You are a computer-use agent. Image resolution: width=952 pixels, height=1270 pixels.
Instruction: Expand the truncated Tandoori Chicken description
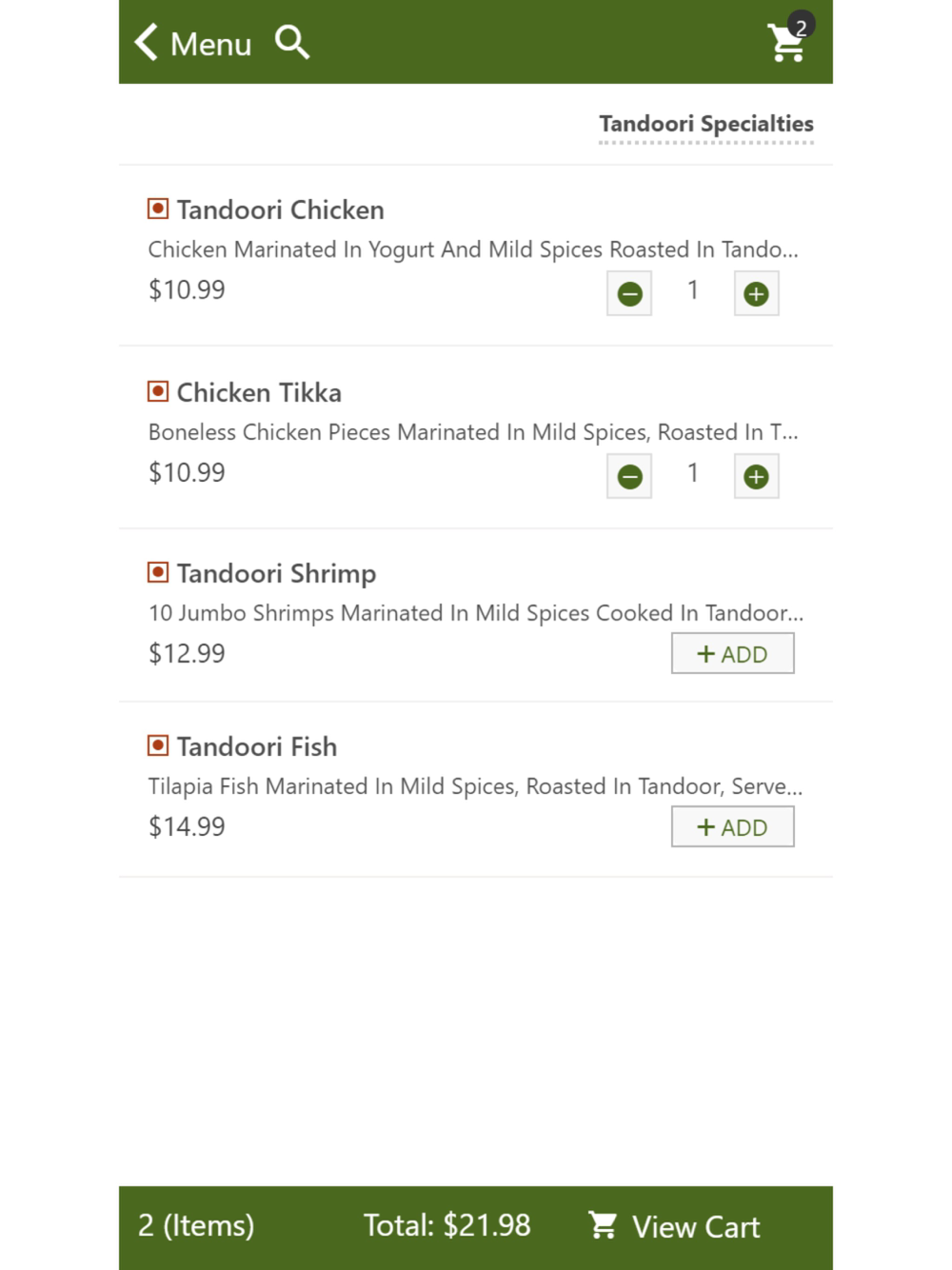tap(473, 249)
